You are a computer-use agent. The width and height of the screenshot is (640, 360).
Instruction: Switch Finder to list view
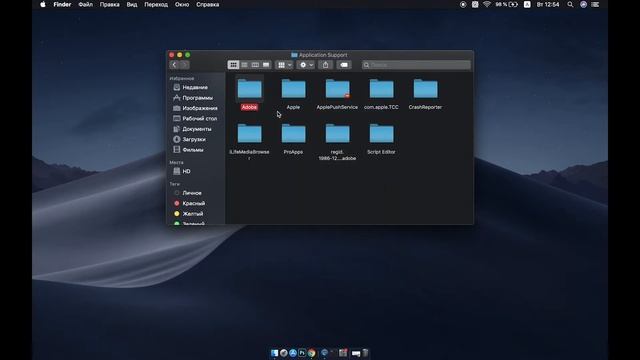click(244, 65)
